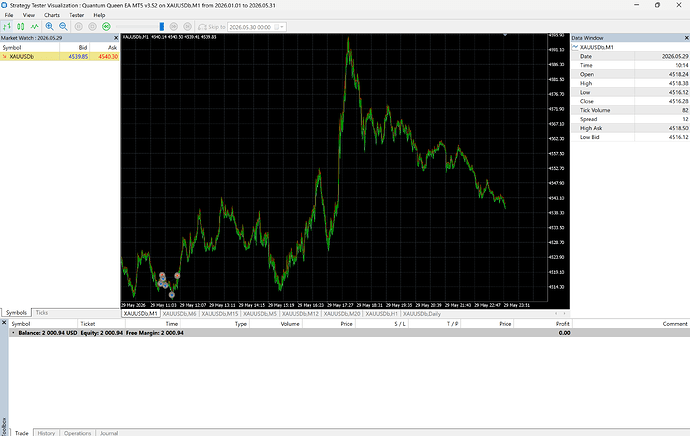The height and width of the screenshot is (436, 690).
Task: Click the Spread row in Data Window
Action: (x=630, y=119)
